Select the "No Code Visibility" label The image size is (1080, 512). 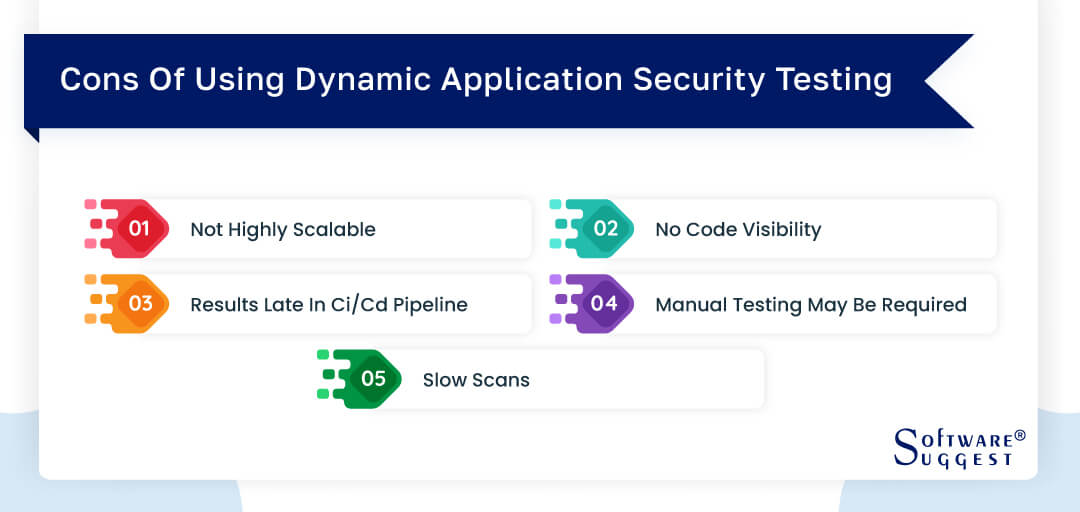pos(738,229)
